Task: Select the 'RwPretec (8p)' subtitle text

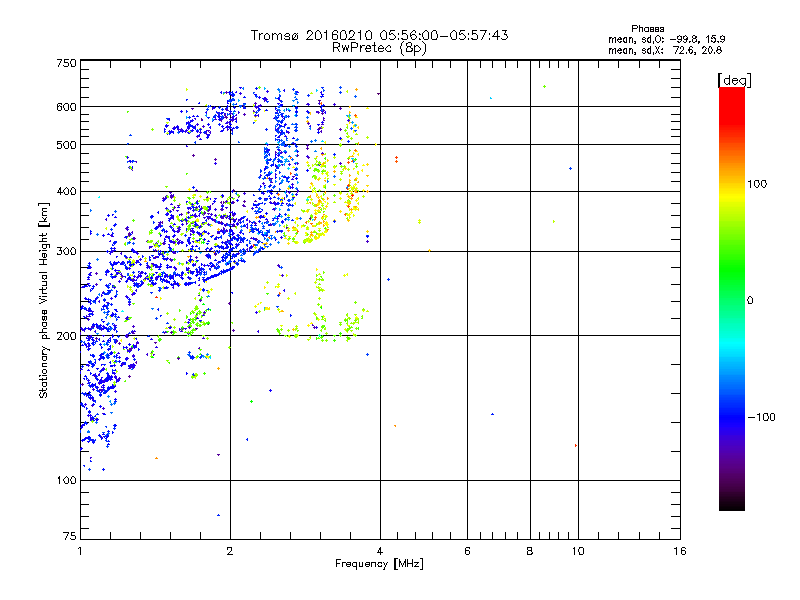Action: click(x=379, y=48)
